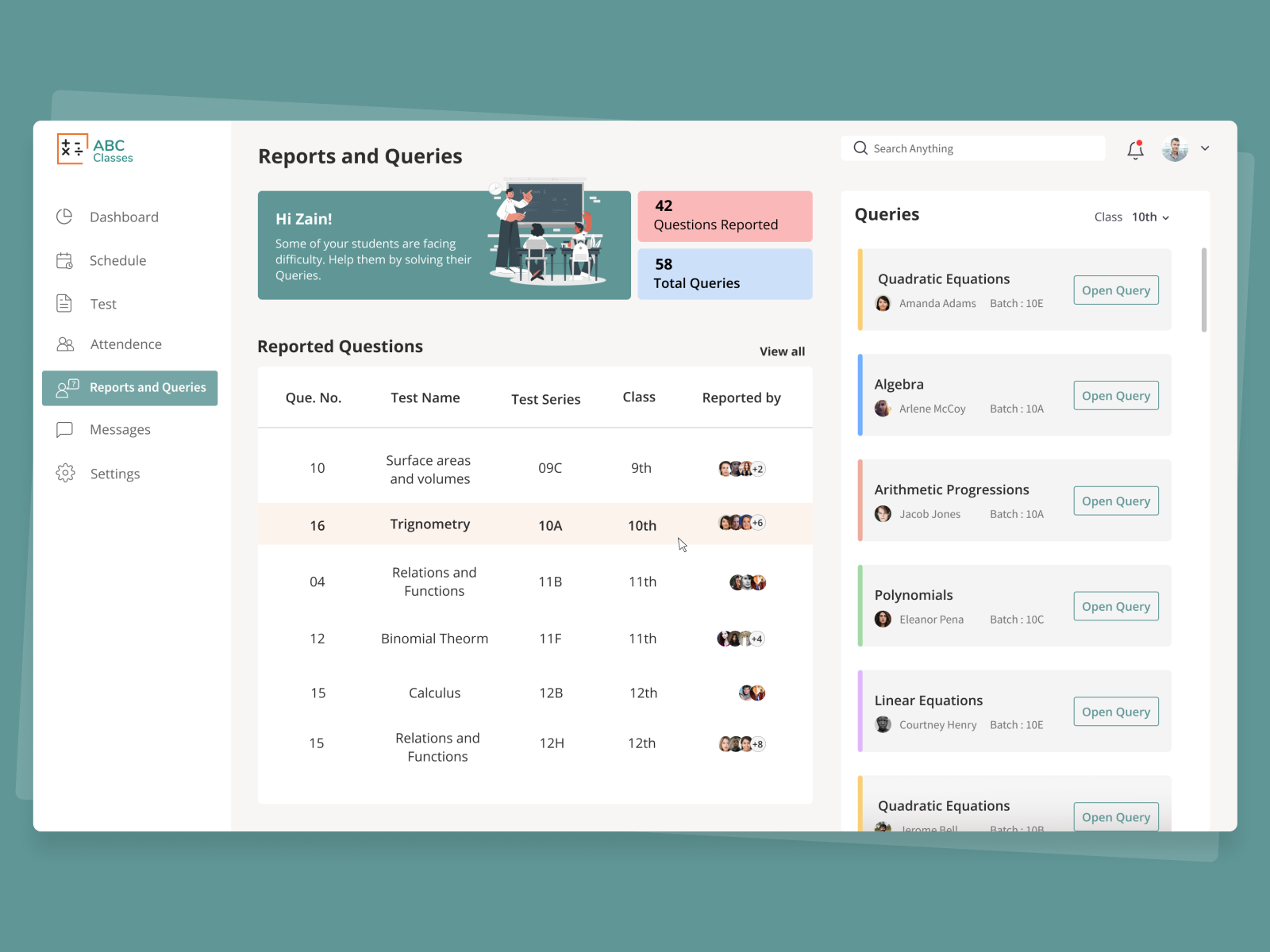Click the Settings gear icon
The width and height of the screenshot is (1270, 952).
tap(64, 473)
